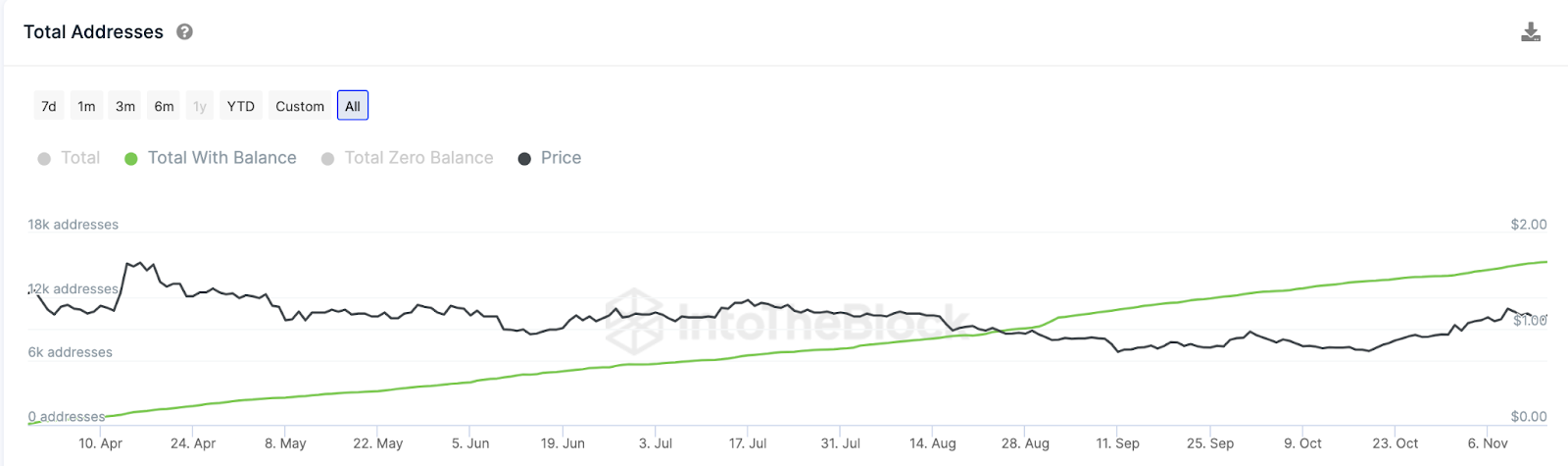Download the chart data
The image size is (1568, 466).
1530,32
